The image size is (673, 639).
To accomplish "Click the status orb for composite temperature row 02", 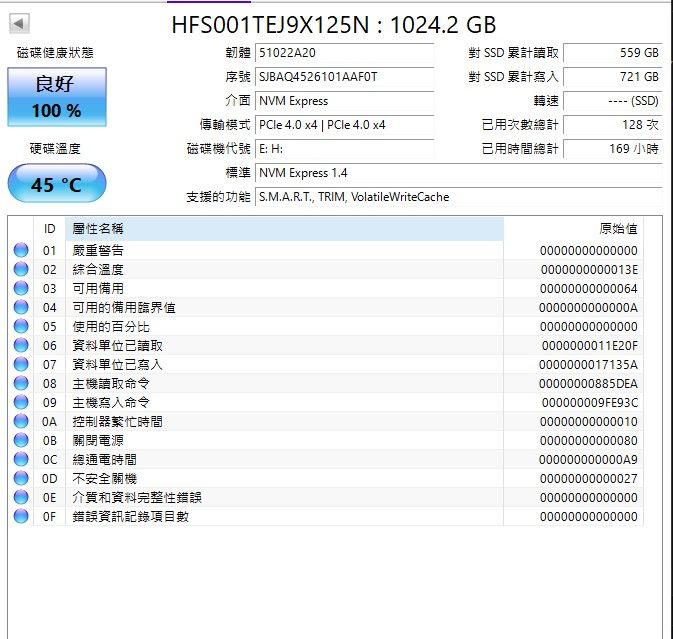I will tap(21, 269).
